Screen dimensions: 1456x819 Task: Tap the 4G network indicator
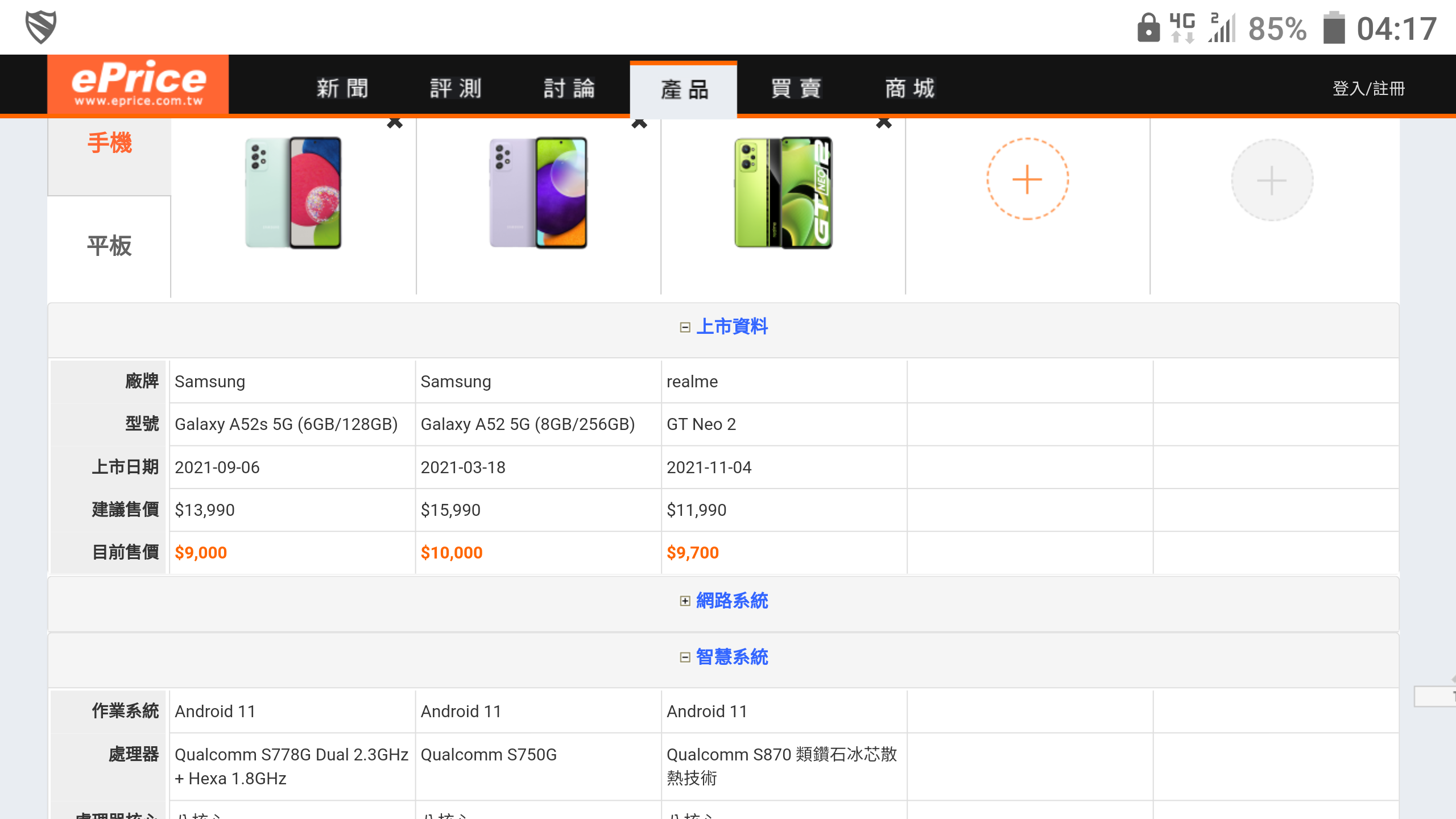coord(1182,28)
